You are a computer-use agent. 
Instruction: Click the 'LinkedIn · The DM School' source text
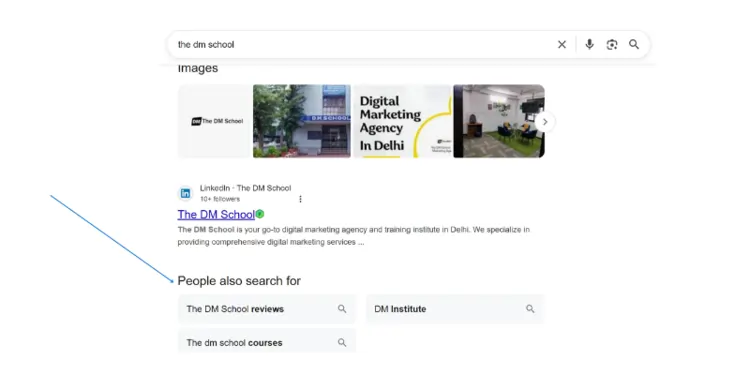(245, 188)
